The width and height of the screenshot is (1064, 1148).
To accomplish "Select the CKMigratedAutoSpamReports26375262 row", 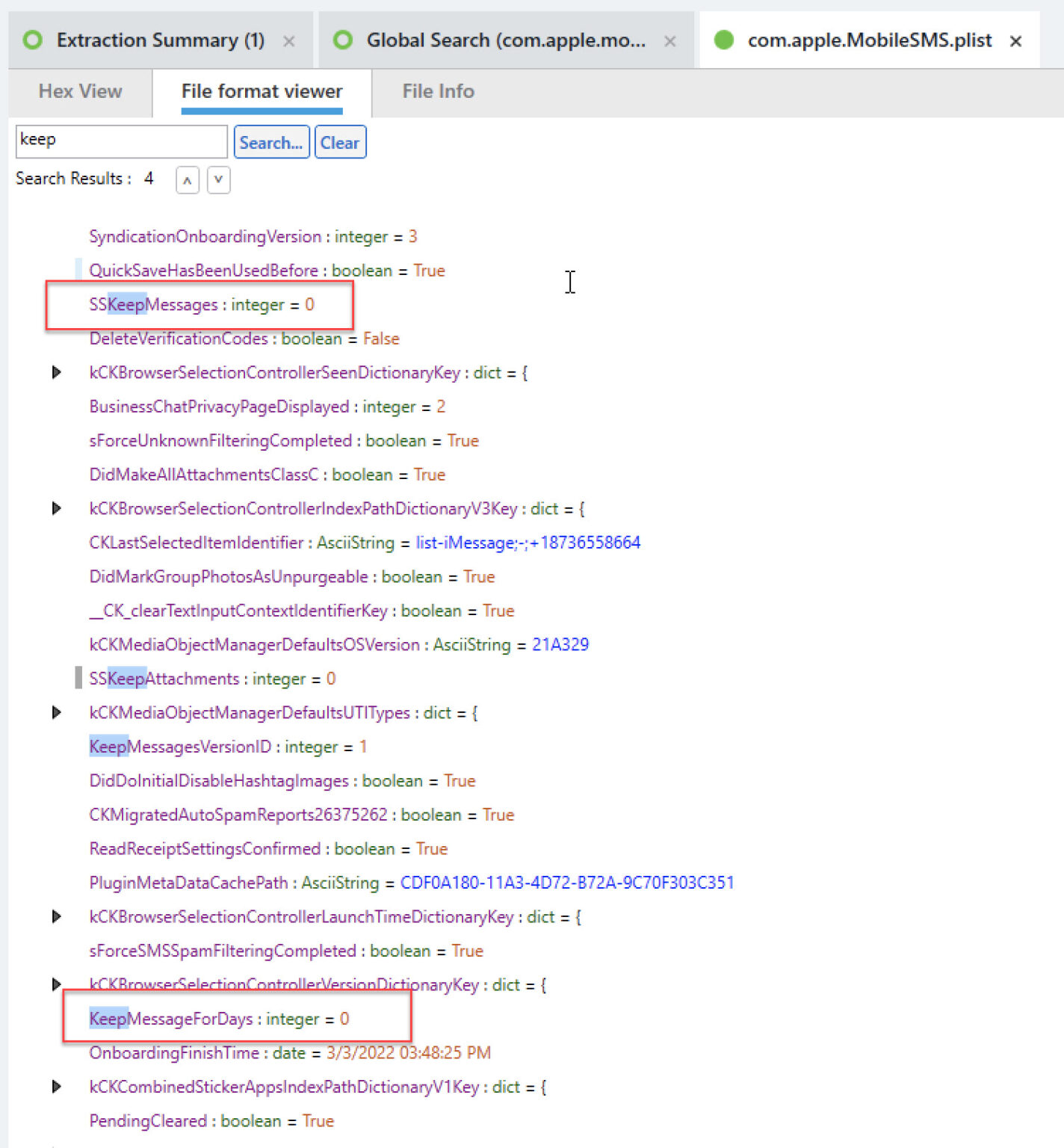I will pos(302,815).
